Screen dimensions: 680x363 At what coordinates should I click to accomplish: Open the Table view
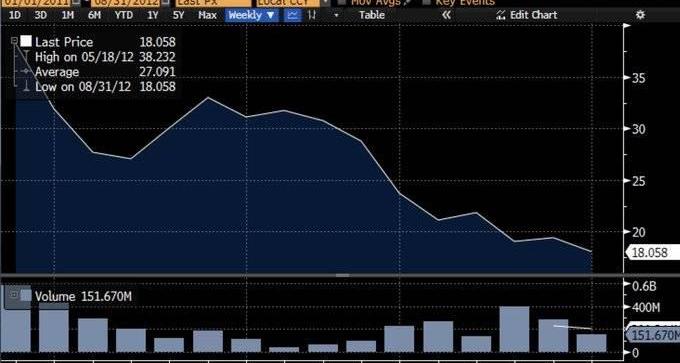click(372, 15)
